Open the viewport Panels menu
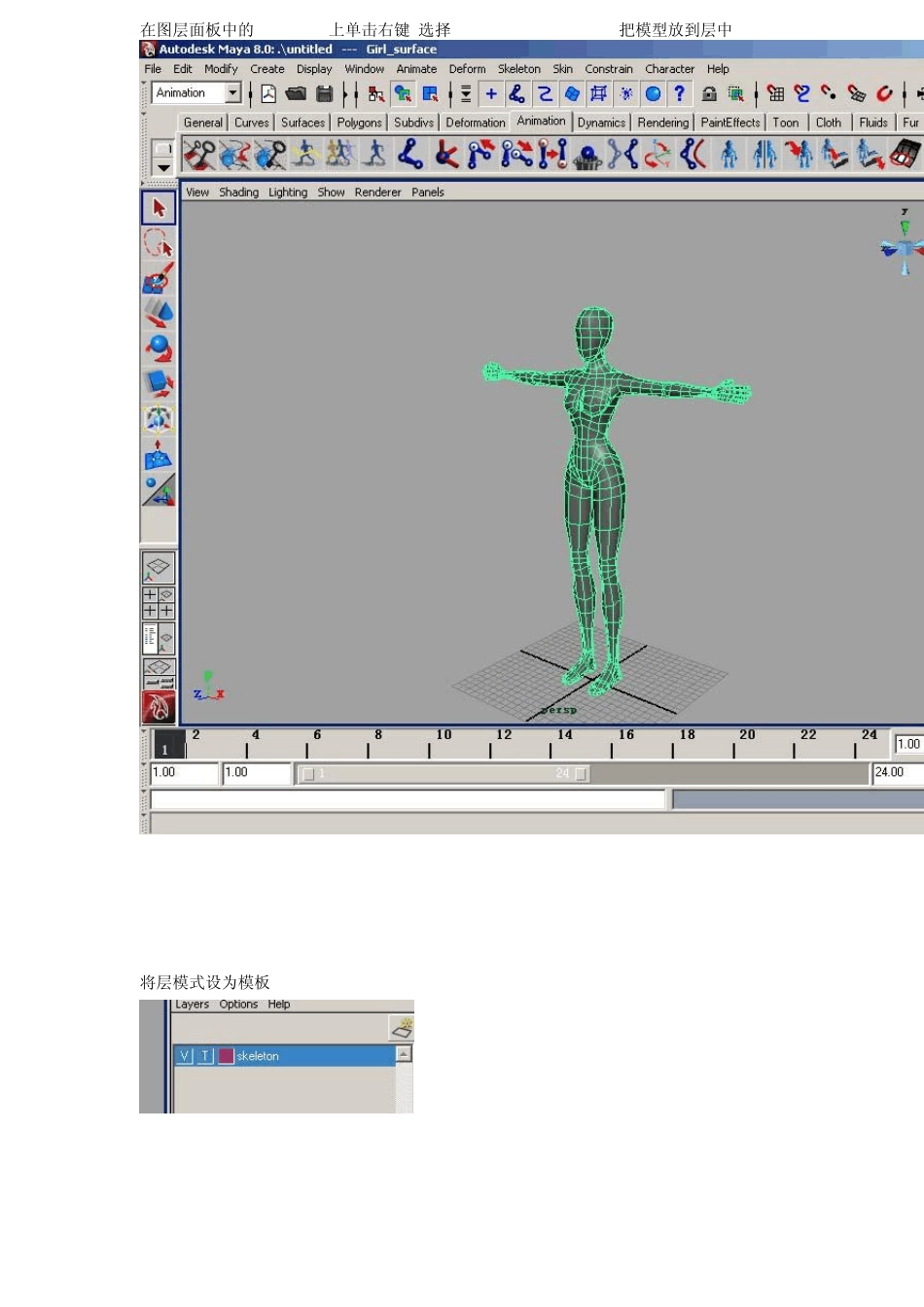 [x=428, y=193]
